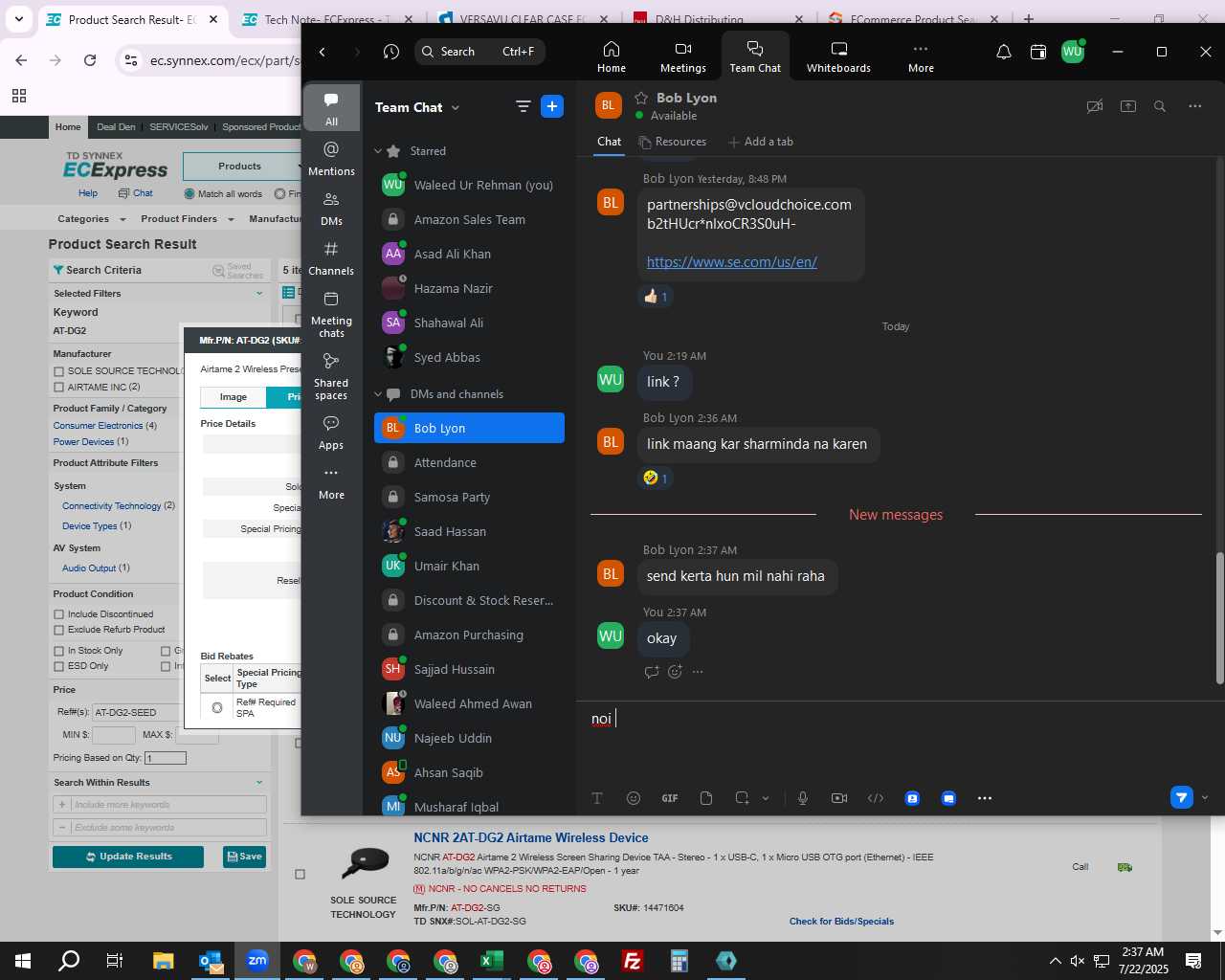Open Zoom from Windows taskbar

pos(257,961)
